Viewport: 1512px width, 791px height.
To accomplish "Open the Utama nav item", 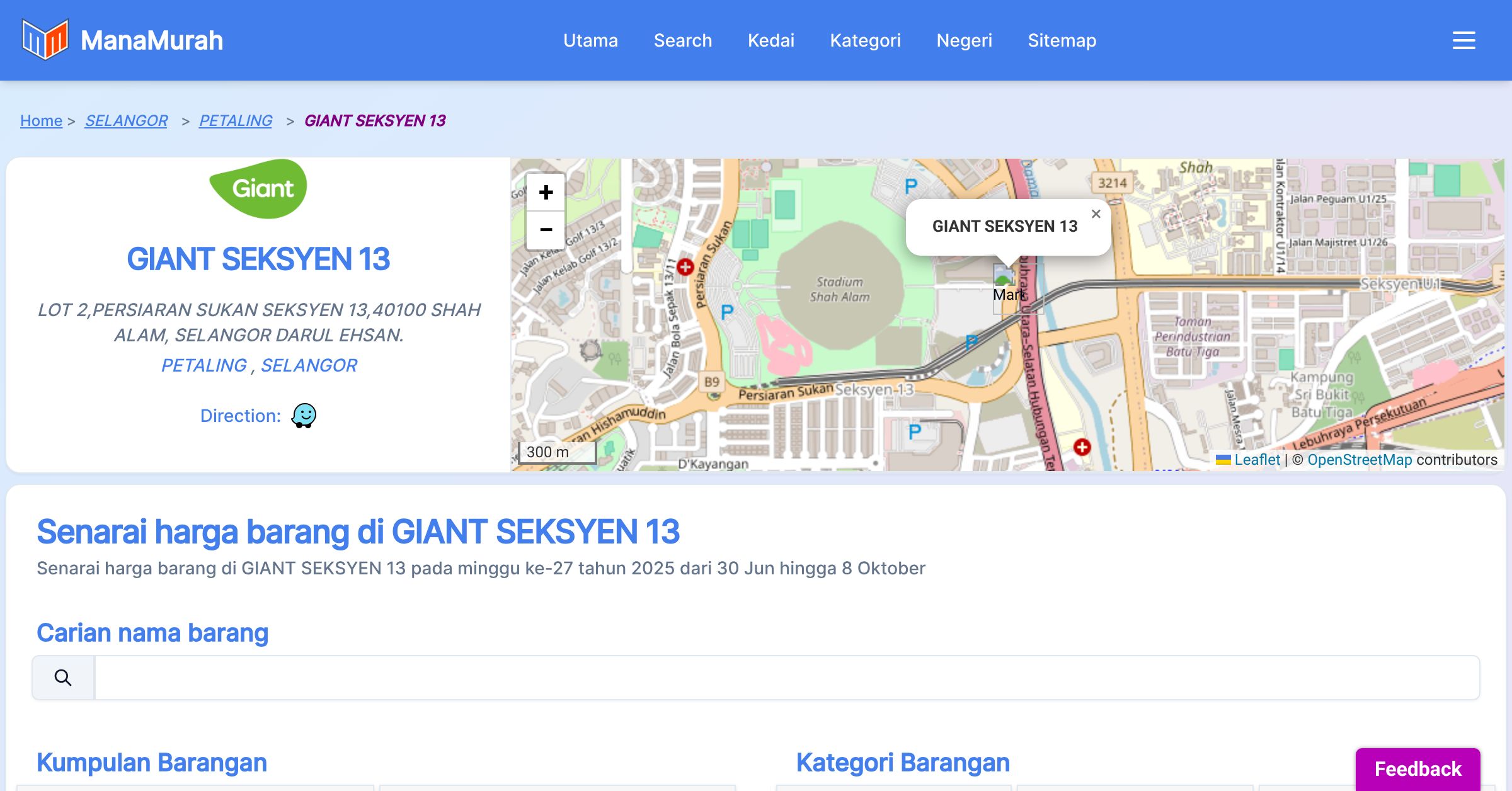I will pos(590,40).
